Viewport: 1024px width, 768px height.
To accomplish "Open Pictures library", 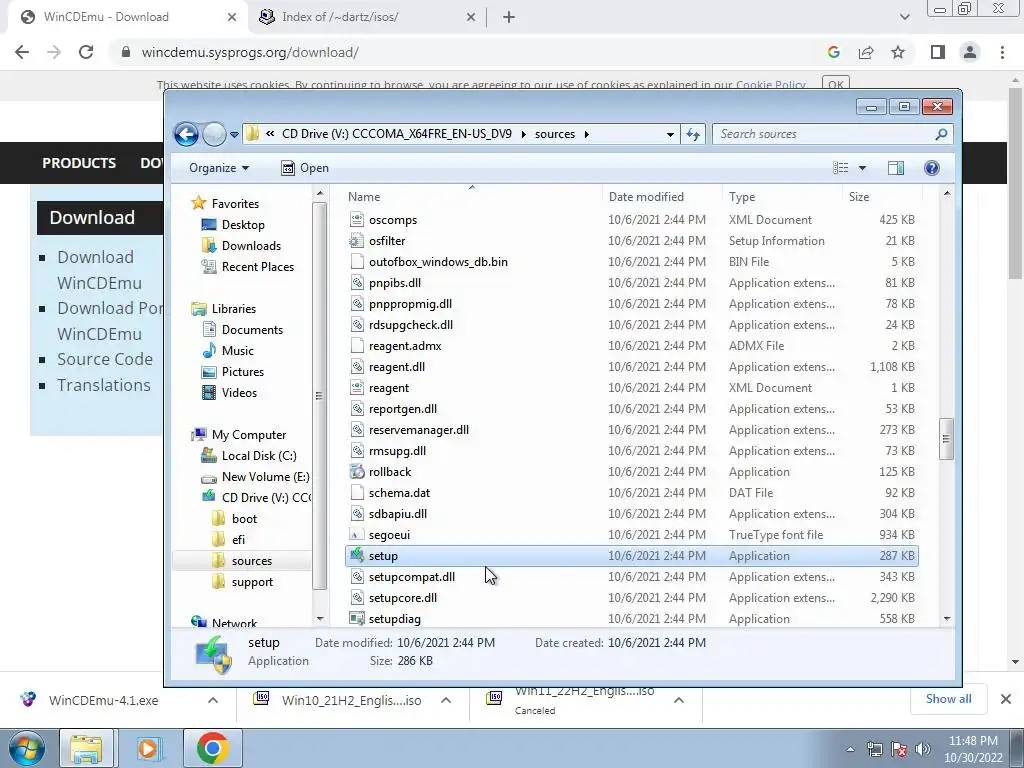I will coord(243,372).
